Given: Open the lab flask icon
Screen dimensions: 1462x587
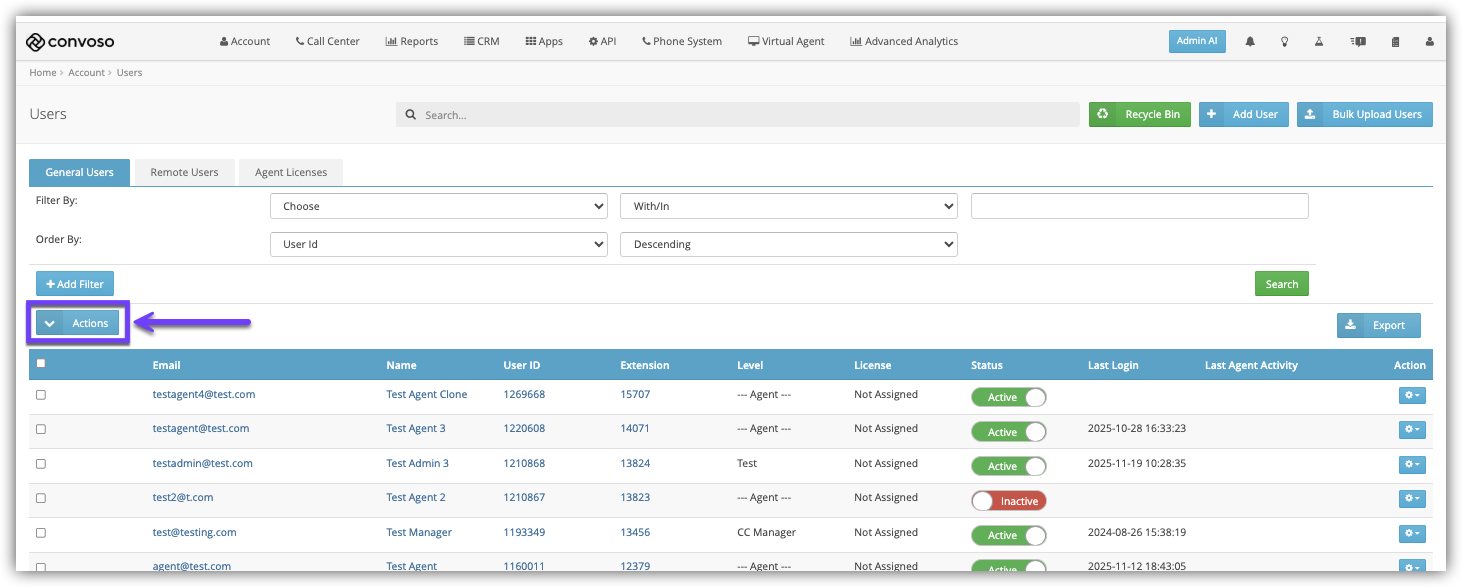Looking at the screenshot, I should coord(1319,42).
